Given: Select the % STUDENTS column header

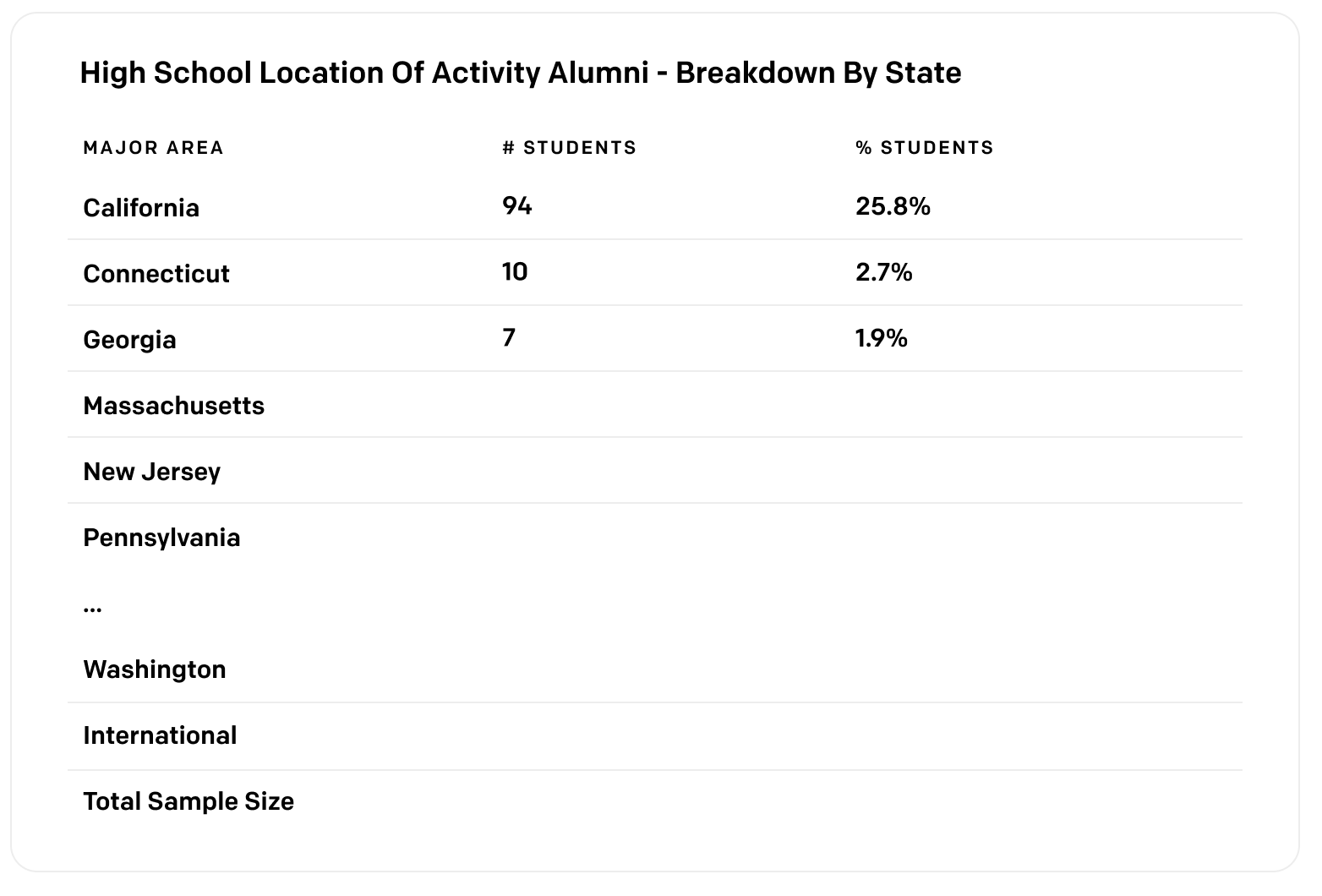Looking at the screenshot, I should pos(925,148).
